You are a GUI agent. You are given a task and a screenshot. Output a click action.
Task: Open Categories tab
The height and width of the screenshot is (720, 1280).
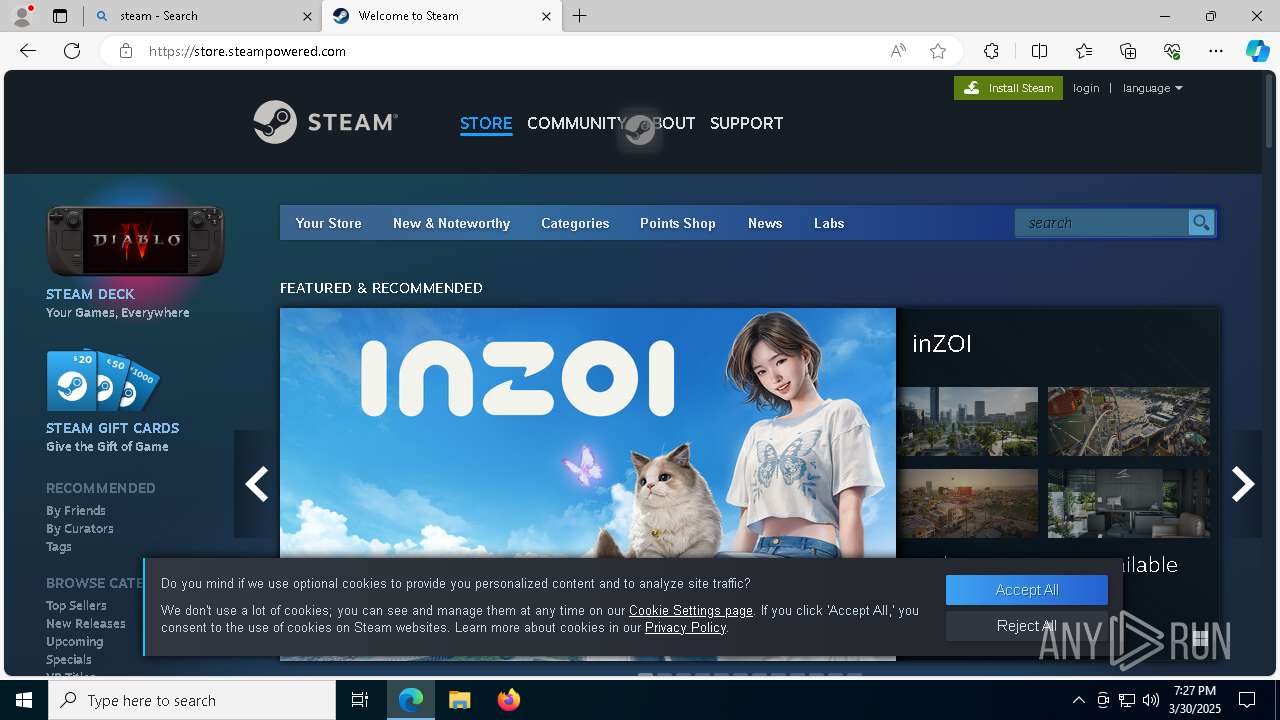coord(575,223)
